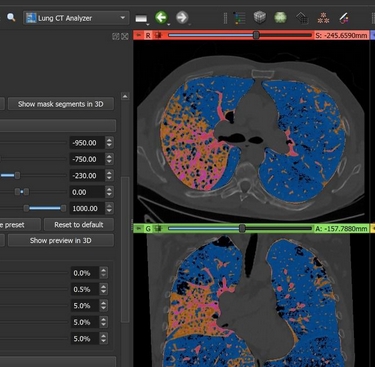Open the Transforms module grid icon
Image resolution: width=375 pixels, height=367 pixels.
pos(302,18)
